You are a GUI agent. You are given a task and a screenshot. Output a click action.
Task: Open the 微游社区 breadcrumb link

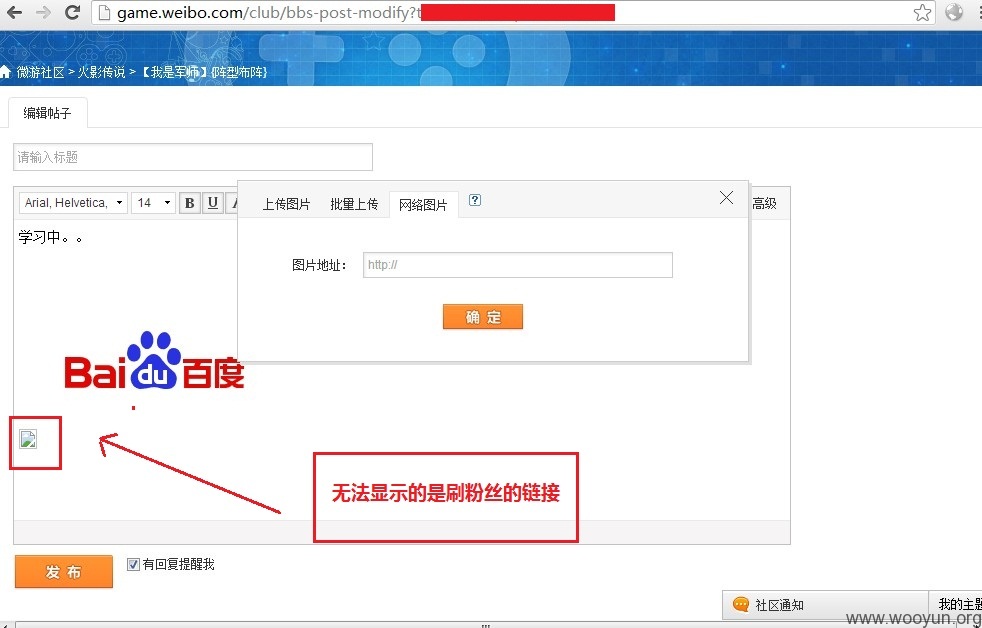click(41, 72)
